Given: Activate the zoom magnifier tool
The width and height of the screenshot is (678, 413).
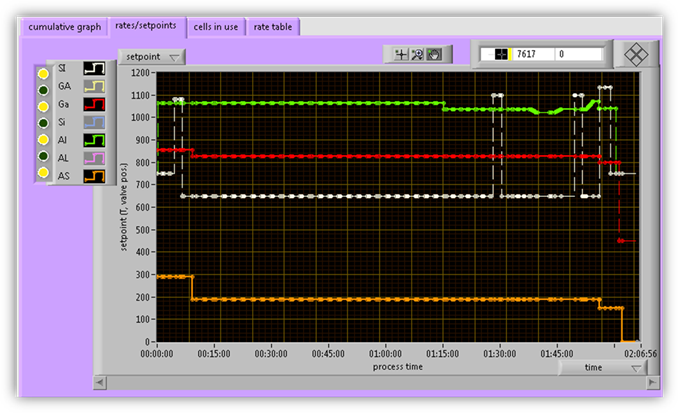Looking at the screenshot, I should pos(418,54).
